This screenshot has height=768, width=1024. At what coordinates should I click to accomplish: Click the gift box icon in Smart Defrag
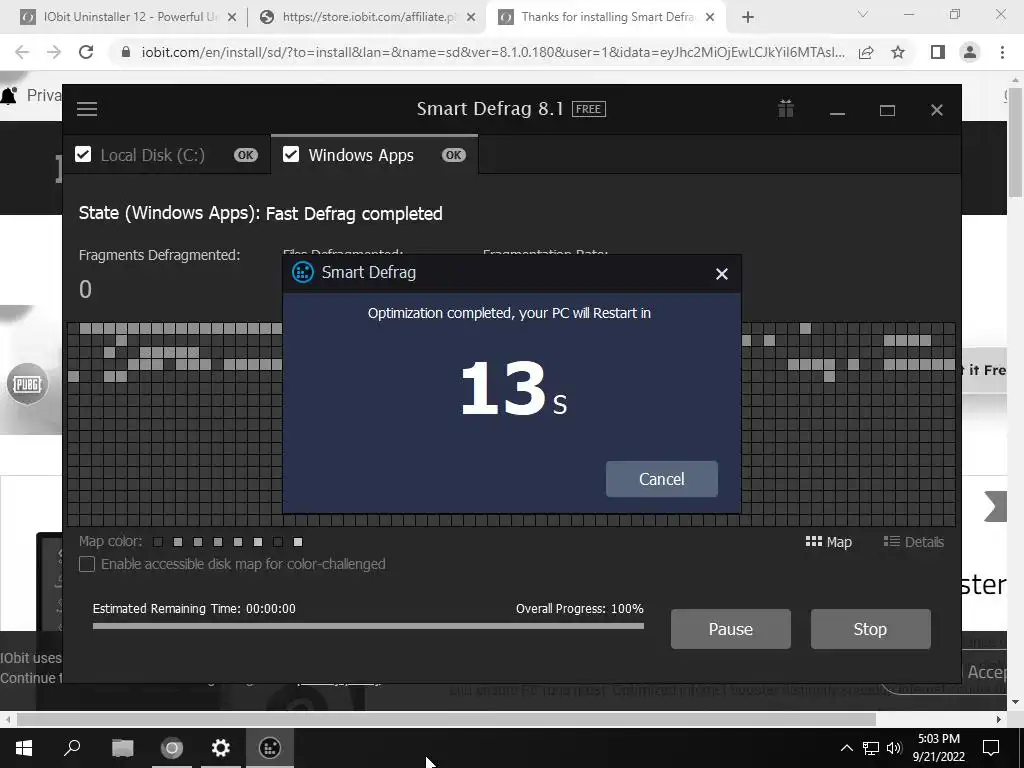pos(786,108)
